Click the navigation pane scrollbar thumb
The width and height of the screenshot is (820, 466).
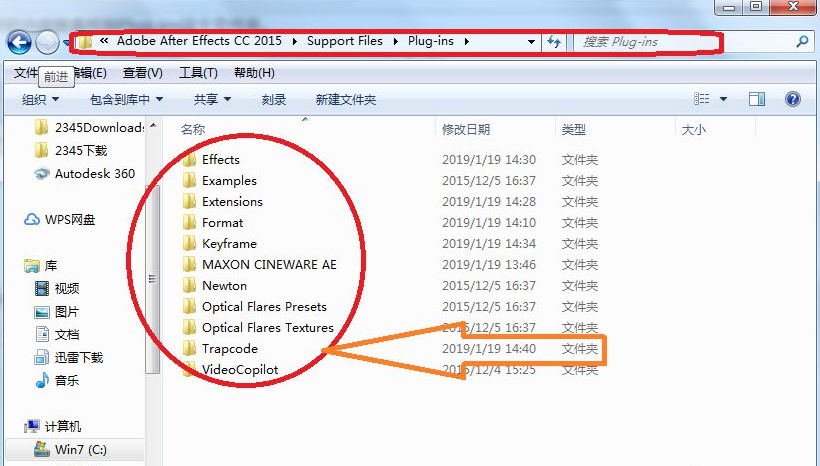click(x=152, y=278)
